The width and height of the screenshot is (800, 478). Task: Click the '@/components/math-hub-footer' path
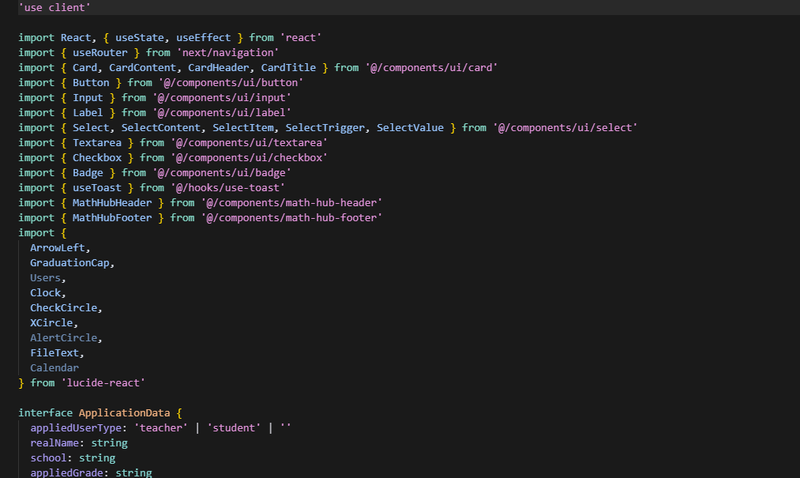291,218
